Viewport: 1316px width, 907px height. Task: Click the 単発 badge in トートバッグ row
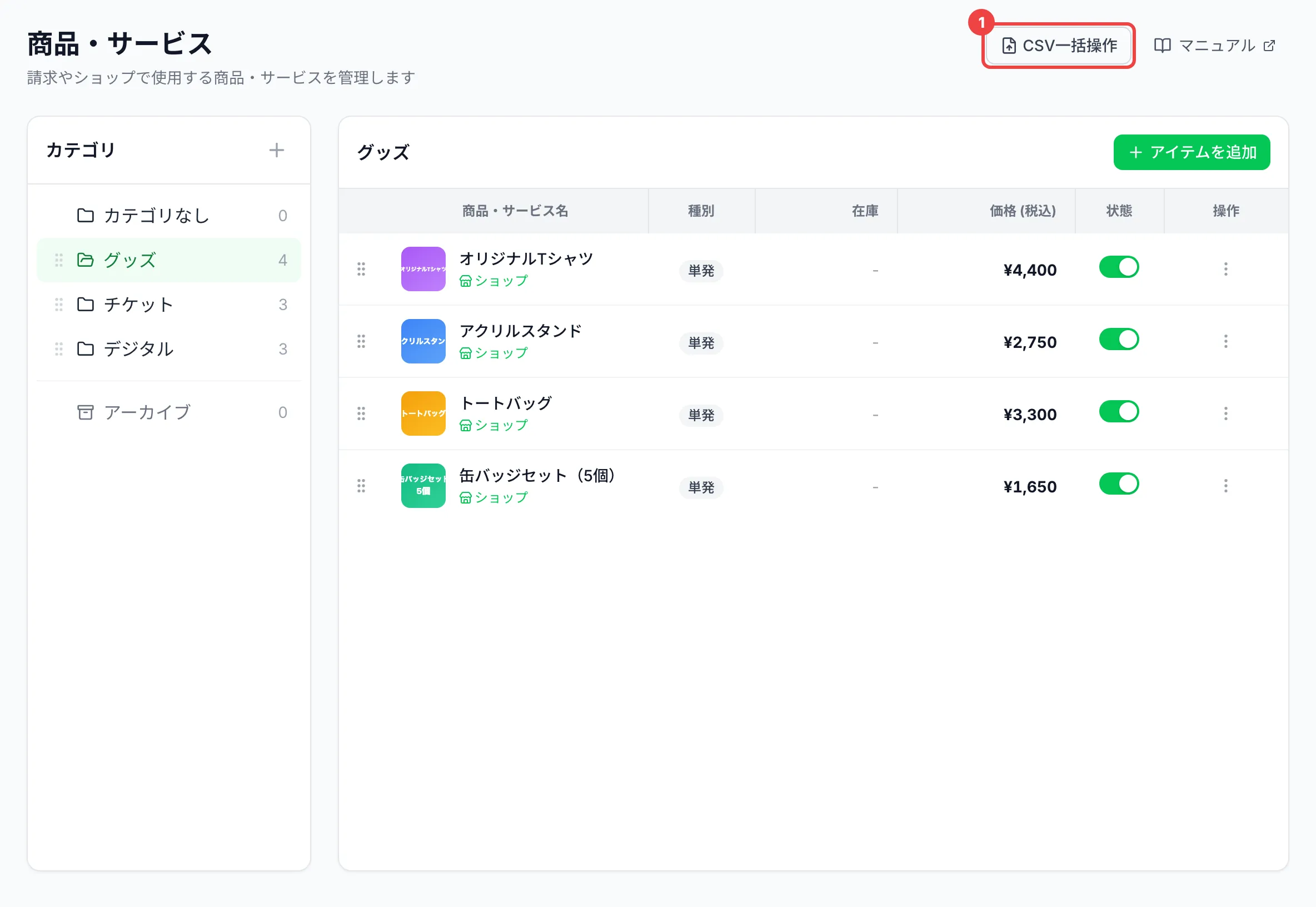pos(701,415)
